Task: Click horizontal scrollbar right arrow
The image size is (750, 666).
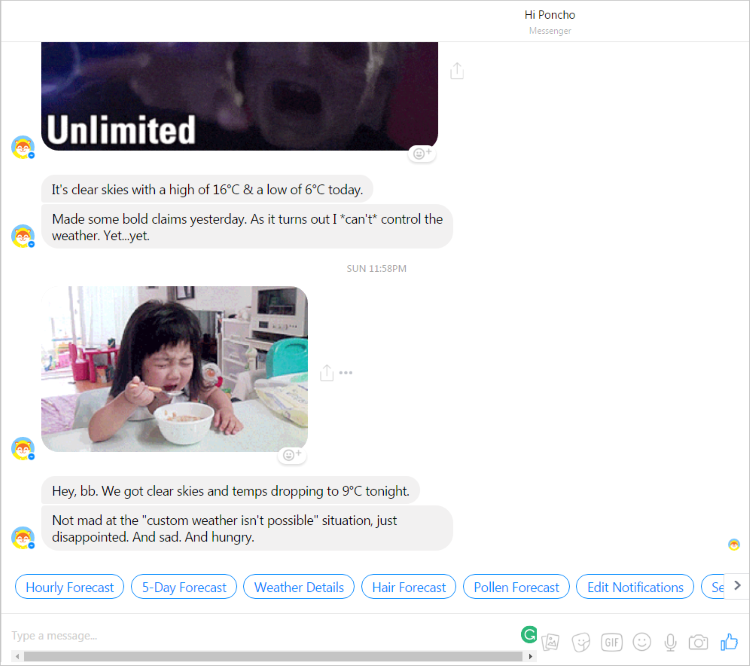Action: click(x=530, y=656)
